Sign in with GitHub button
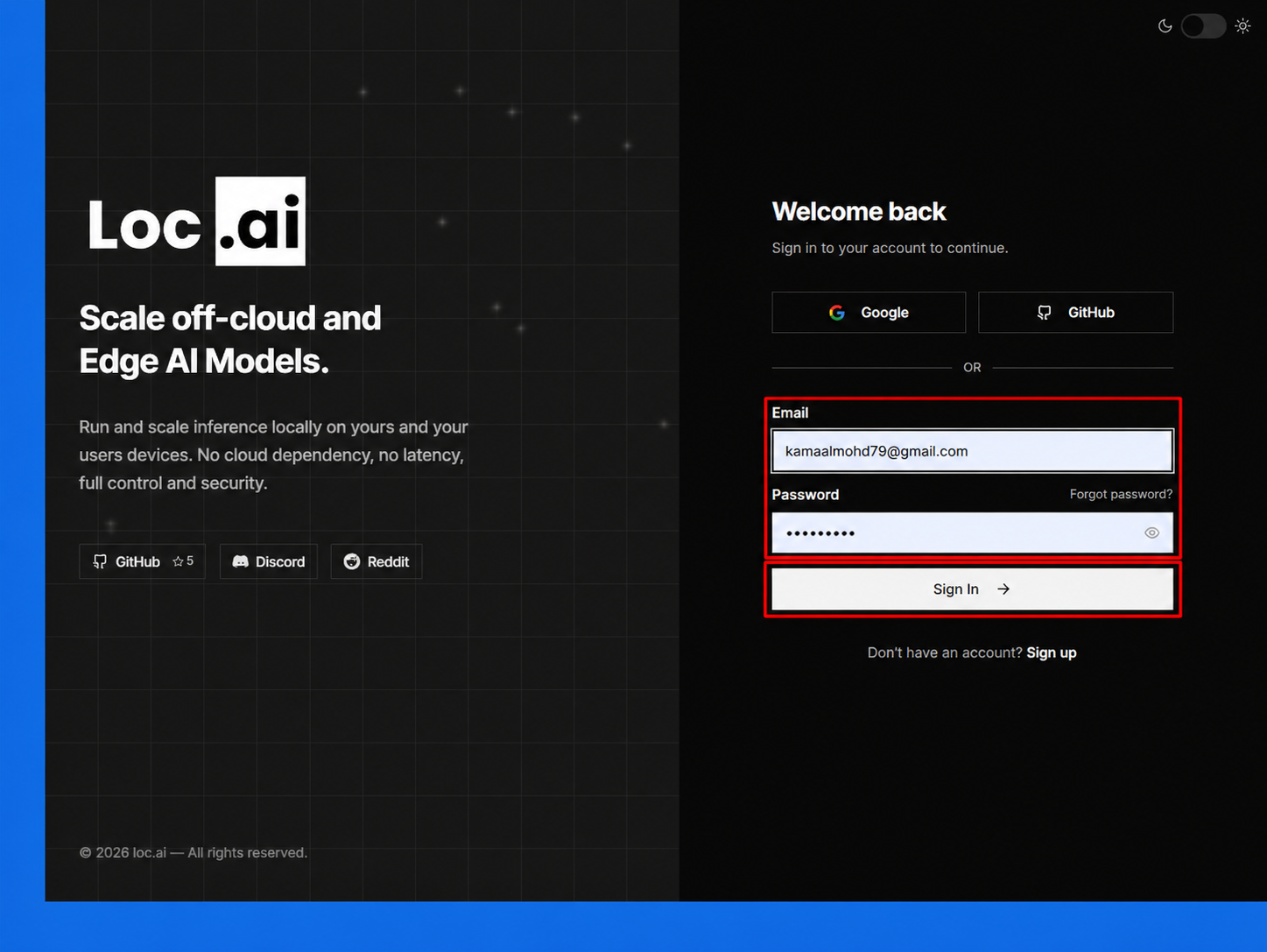The height and width of the screenshot is (952, 1267). click(x=1075, y=313)
